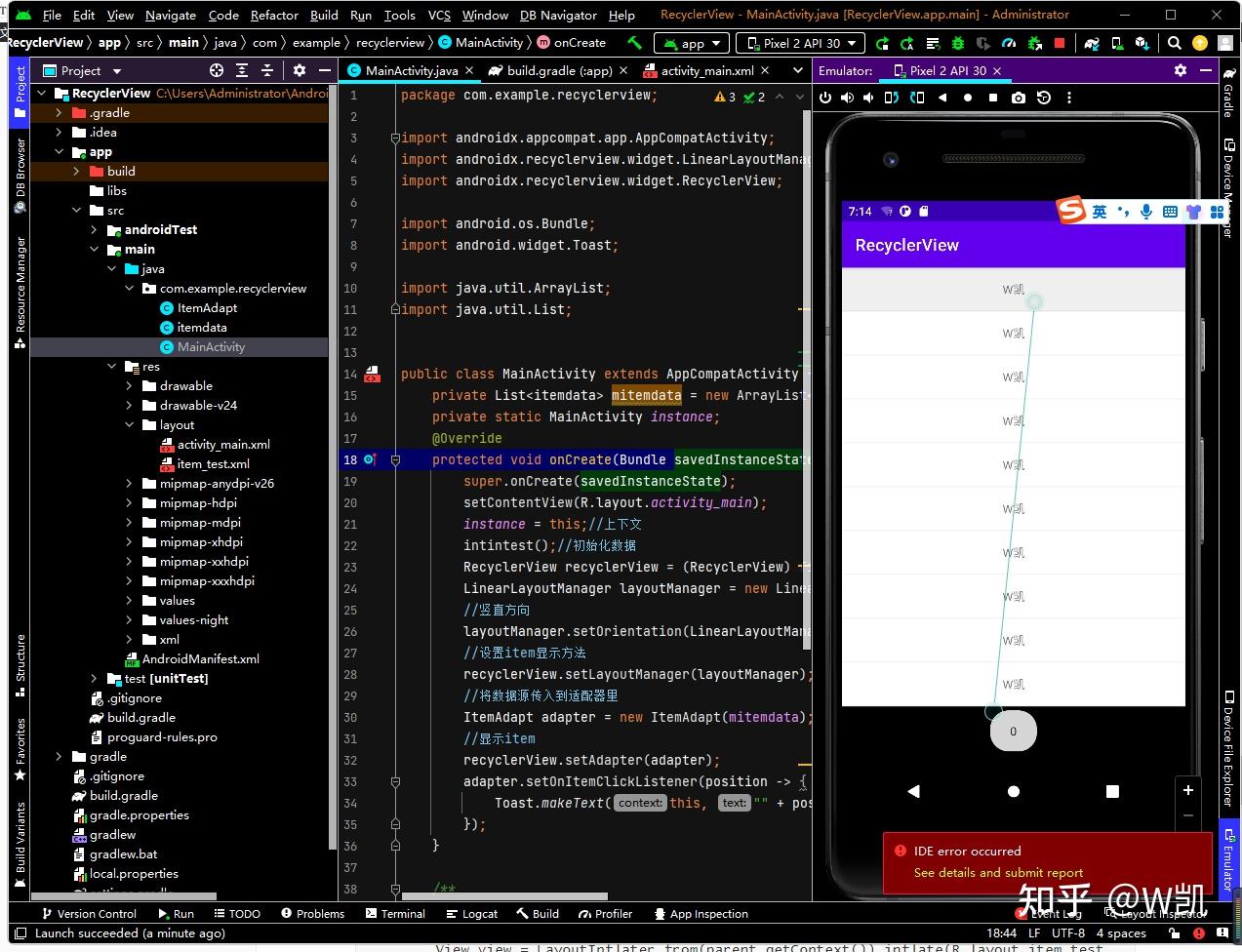1242x952 pixels.
Task: Click the emulator Volume Up icon
Action: coord(847,98)
